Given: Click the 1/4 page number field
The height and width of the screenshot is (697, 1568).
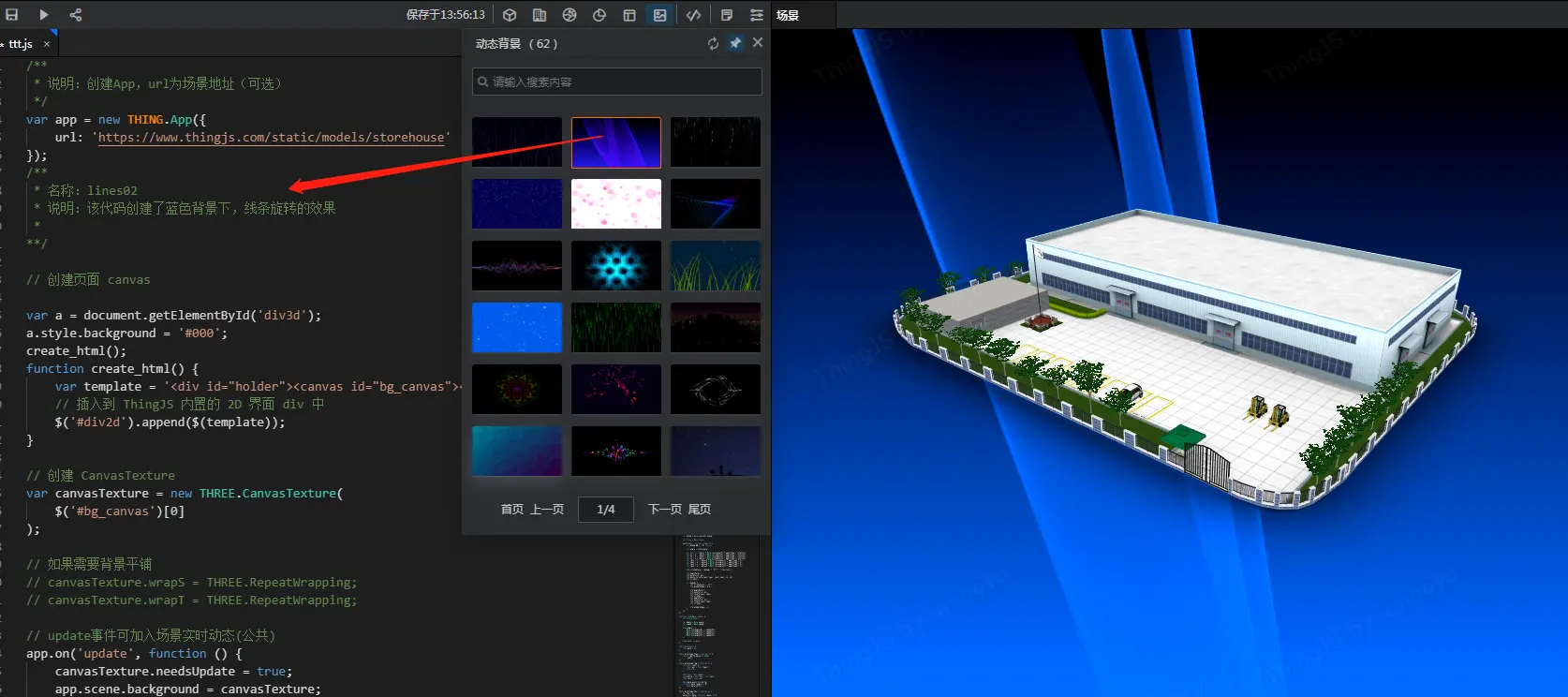Looking at the screenshot, I should [606, 510].
